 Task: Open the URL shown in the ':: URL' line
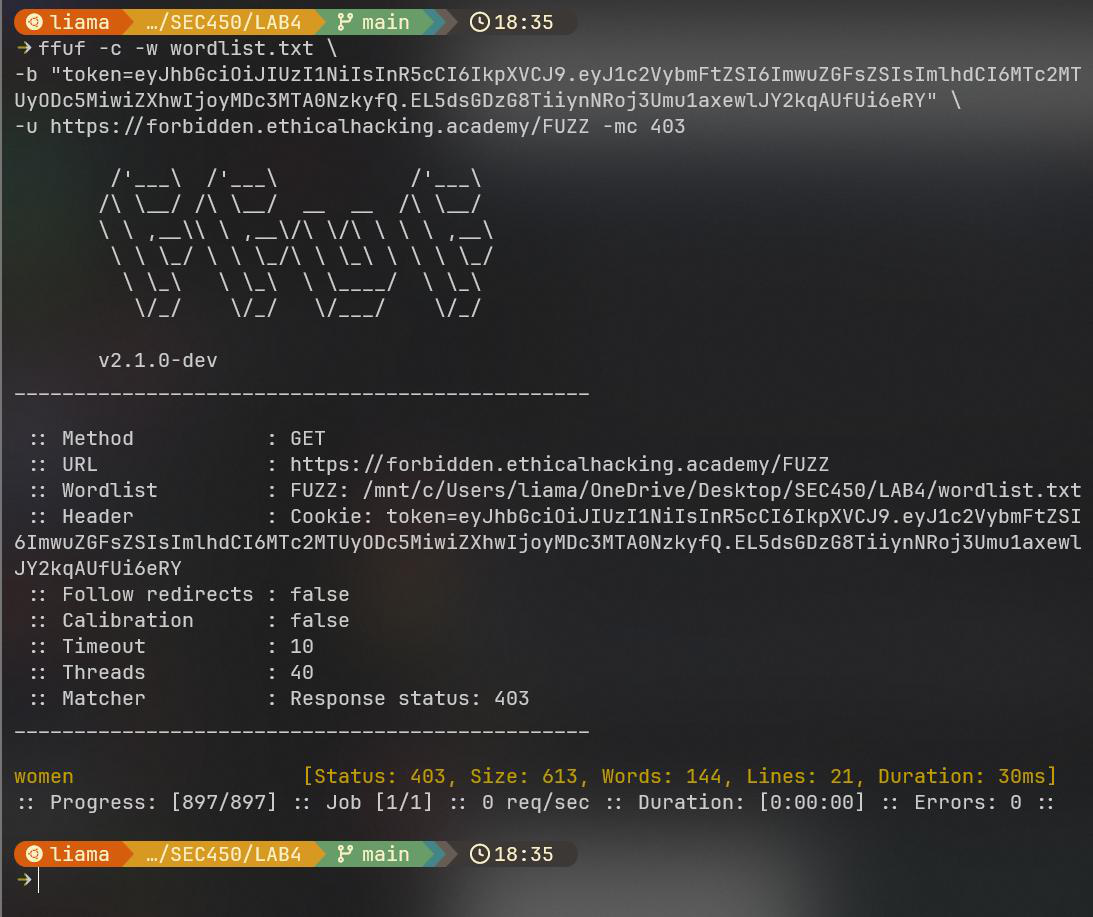[559, 464]
